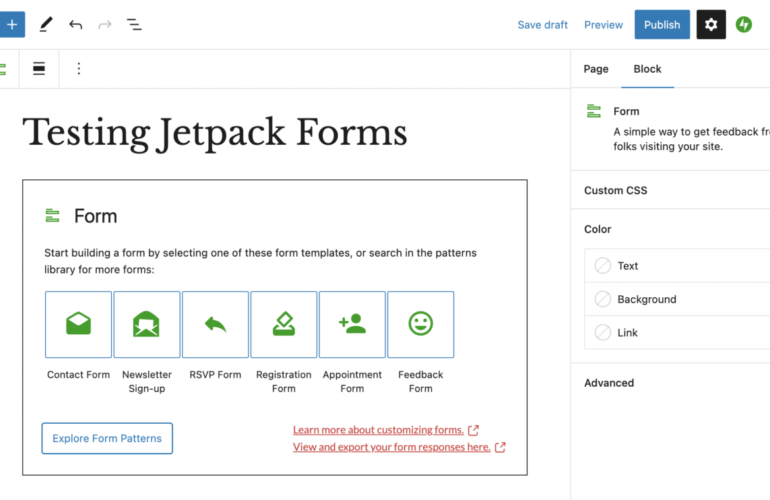Open the Background color swatch

pyautogui.click(x=646, y=299)
